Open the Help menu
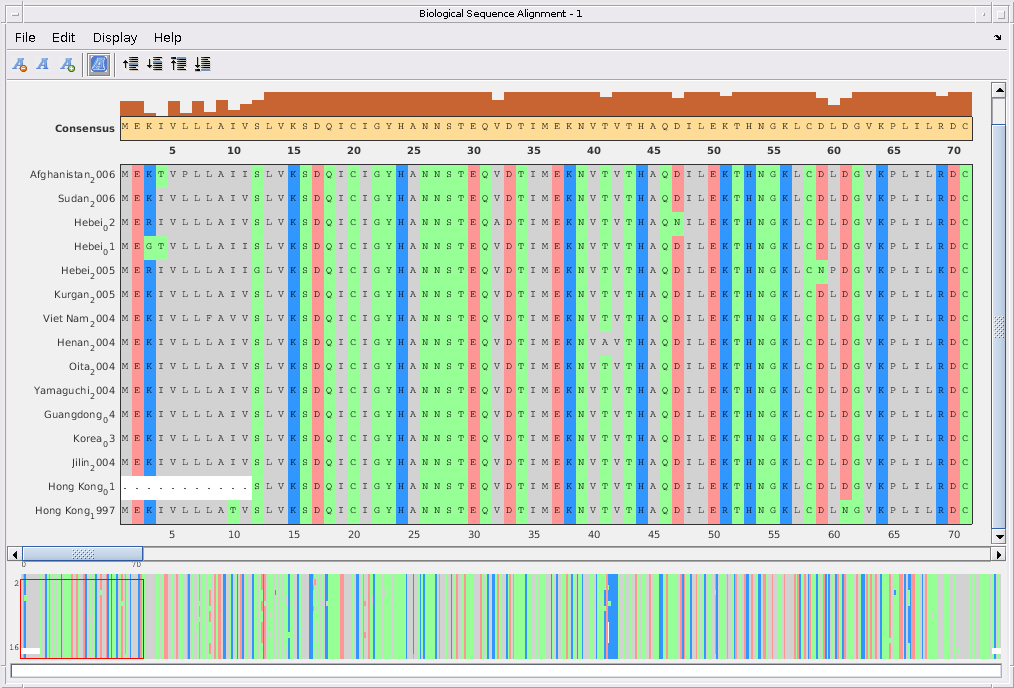Screen dimensions: 1014x688 pos(167,38)
